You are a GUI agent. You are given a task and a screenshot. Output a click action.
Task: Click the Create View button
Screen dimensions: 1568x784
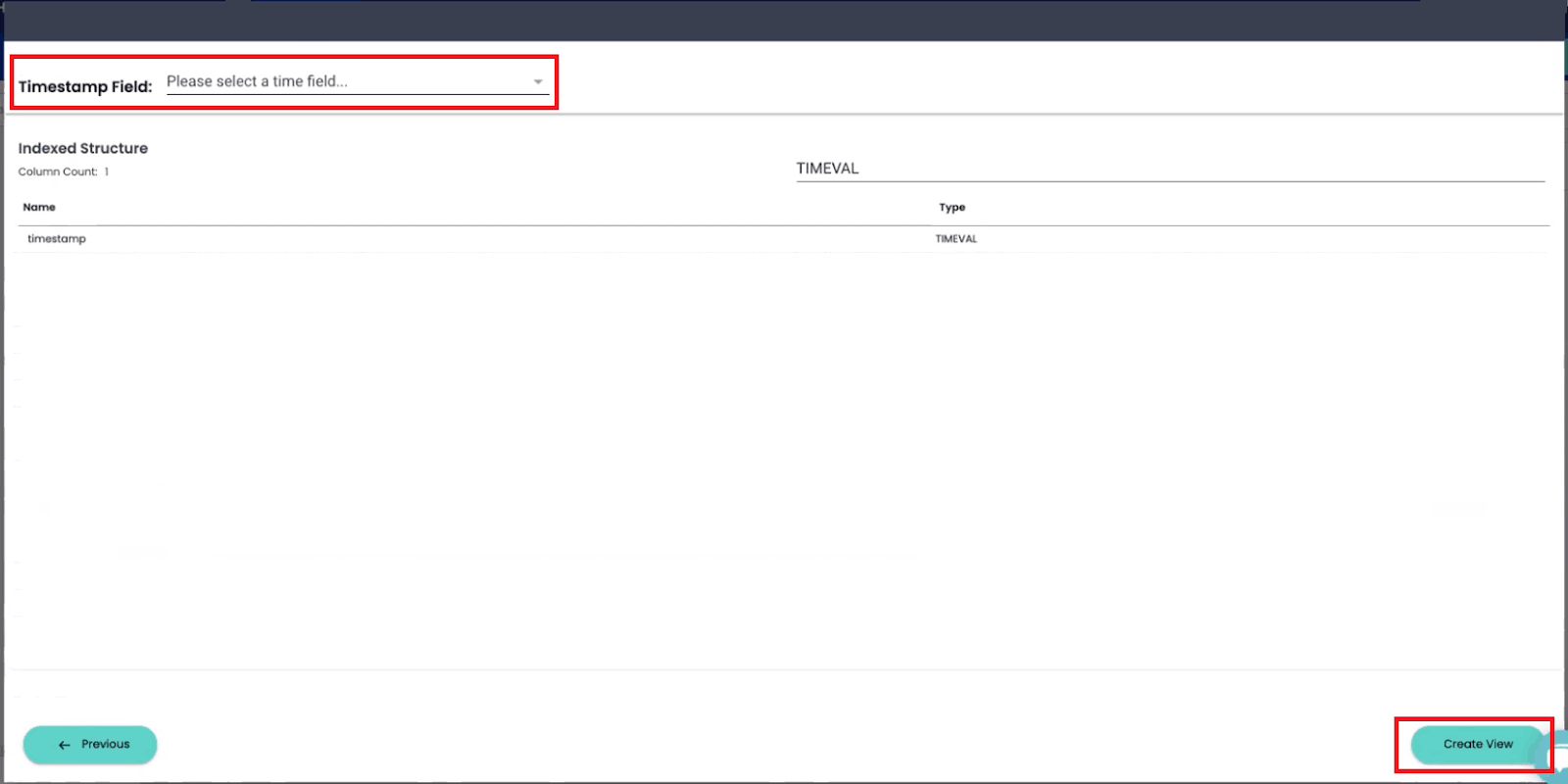tap(1478, 745)
